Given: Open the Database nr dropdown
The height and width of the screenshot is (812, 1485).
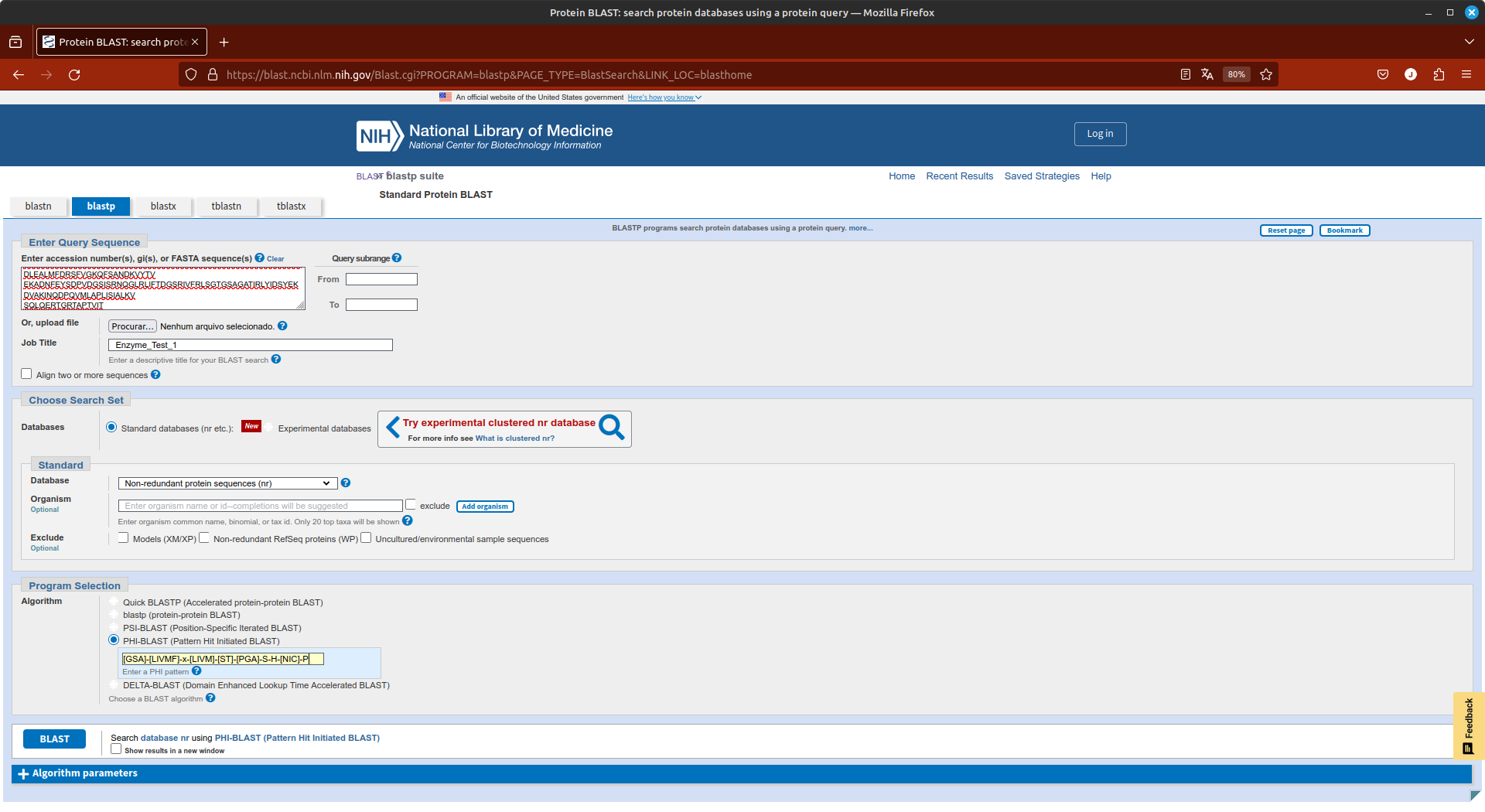Looking at the screenshot, I should click(227, 483).
